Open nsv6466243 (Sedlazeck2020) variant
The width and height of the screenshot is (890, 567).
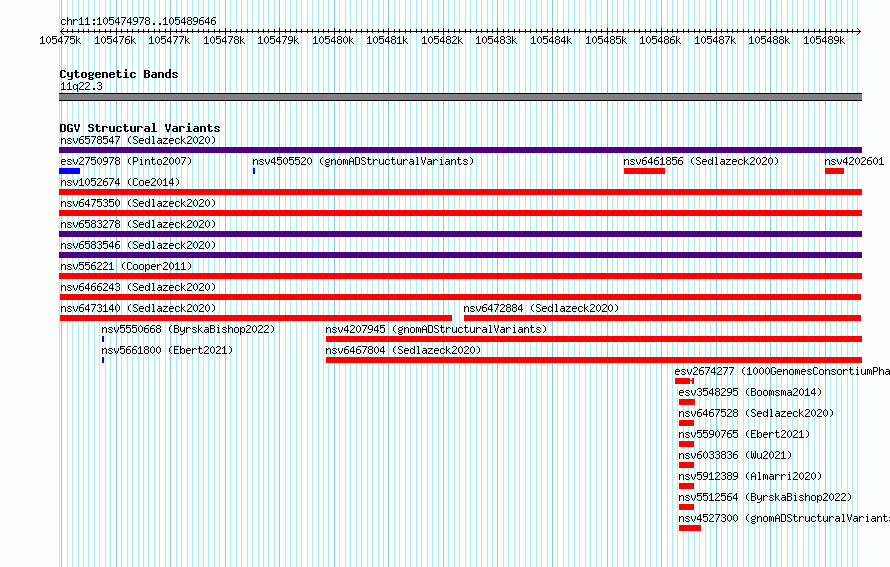click(x=138, y=287)
